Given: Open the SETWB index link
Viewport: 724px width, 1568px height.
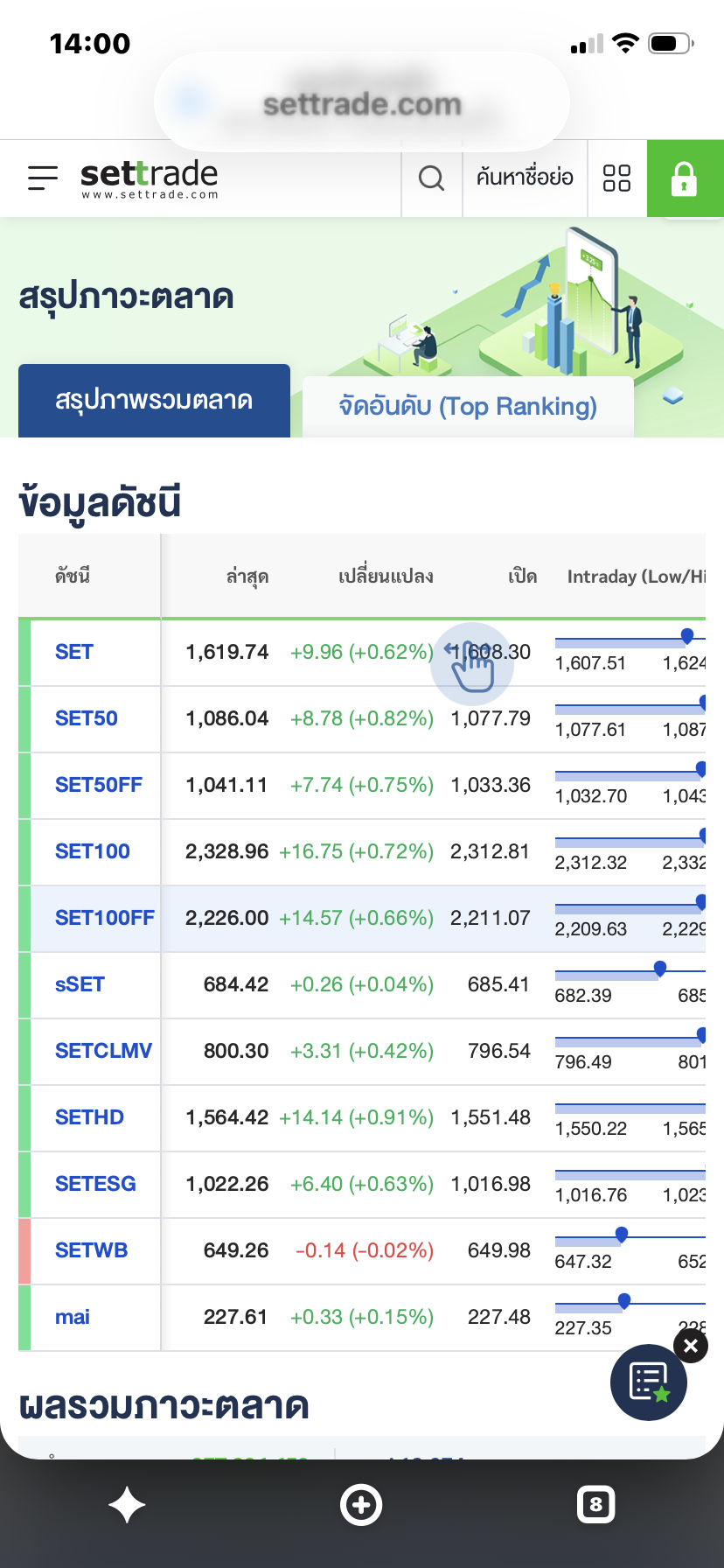Looking at the screenshot, I should 92,1250.
